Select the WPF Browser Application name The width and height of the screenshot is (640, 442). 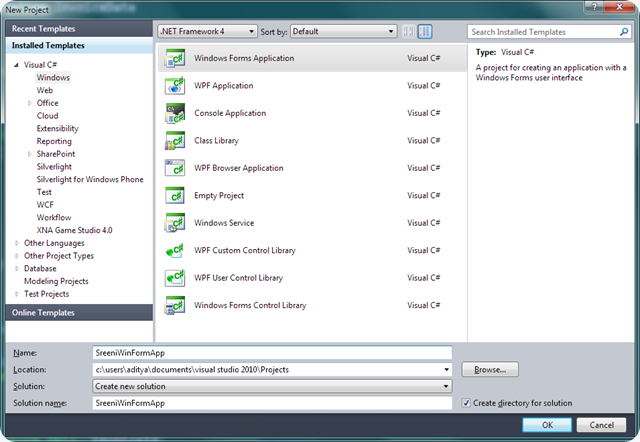coord(239,168)
